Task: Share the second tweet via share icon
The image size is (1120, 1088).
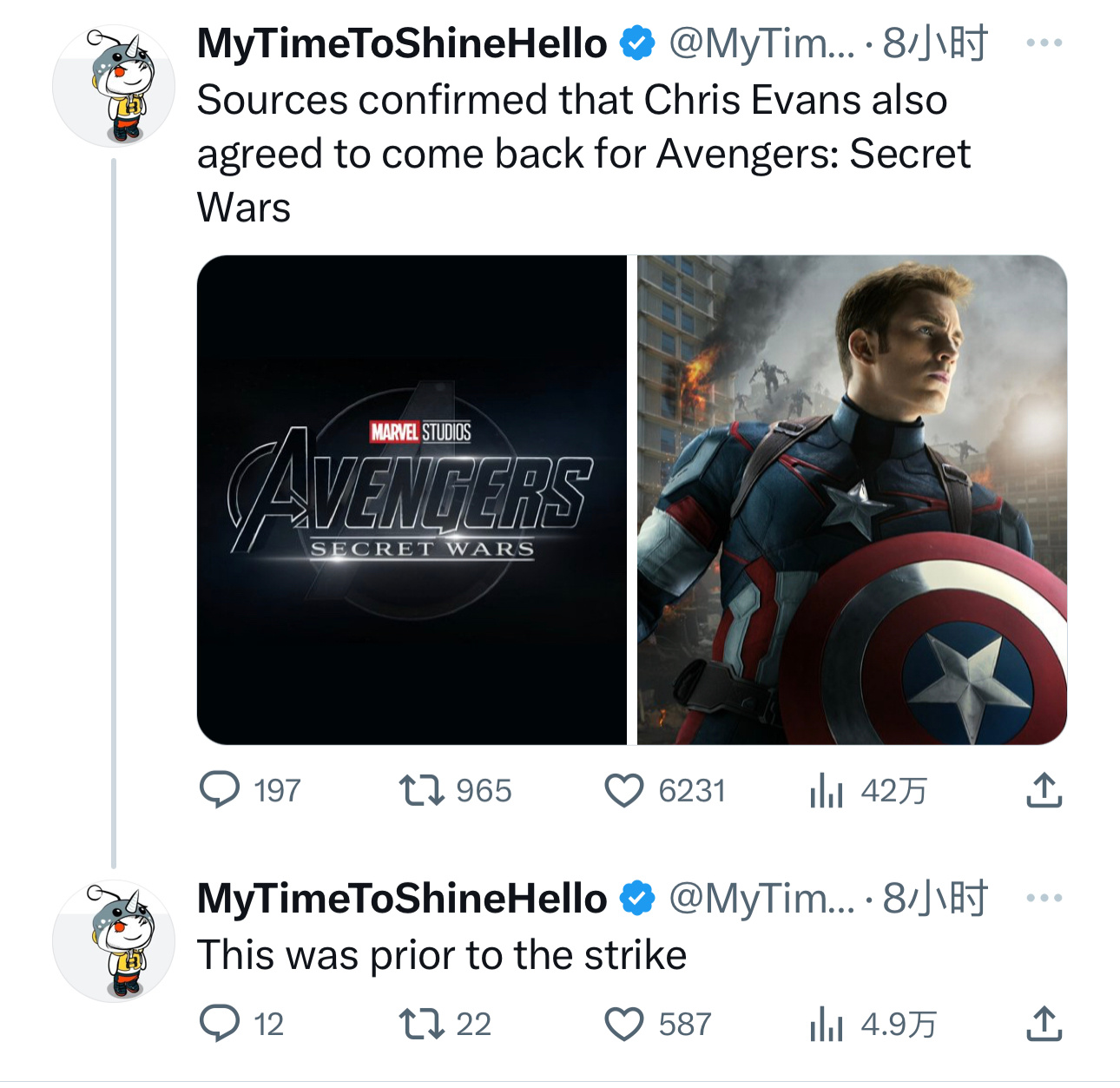Action: (1044, 1024)
